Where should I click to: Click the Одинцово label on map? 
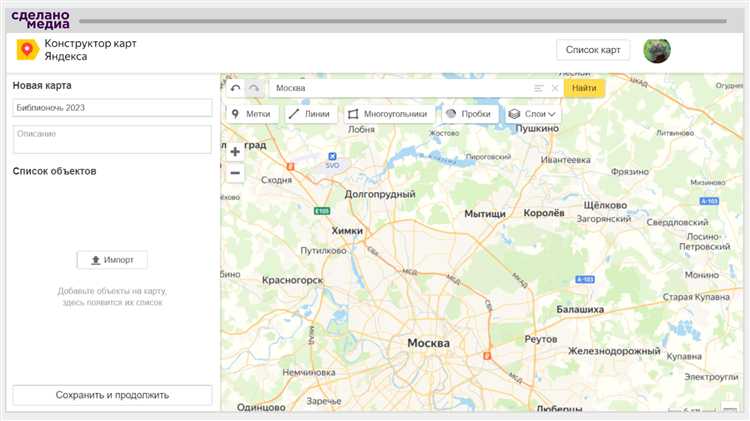pyautogui.click(x=261, y=408)
